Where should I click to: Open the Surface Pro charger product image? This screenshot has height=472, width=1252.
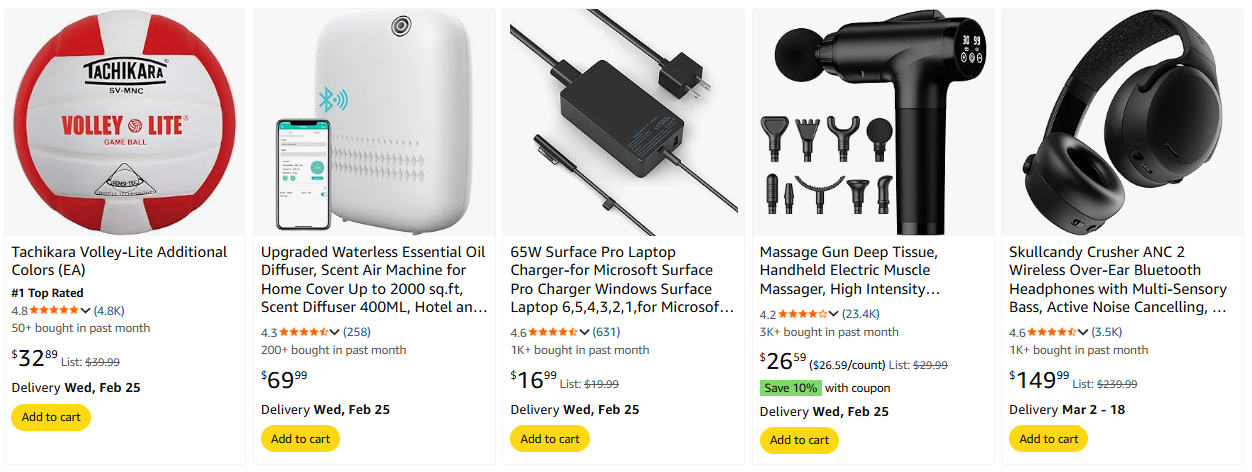click(x=624, y=122)
